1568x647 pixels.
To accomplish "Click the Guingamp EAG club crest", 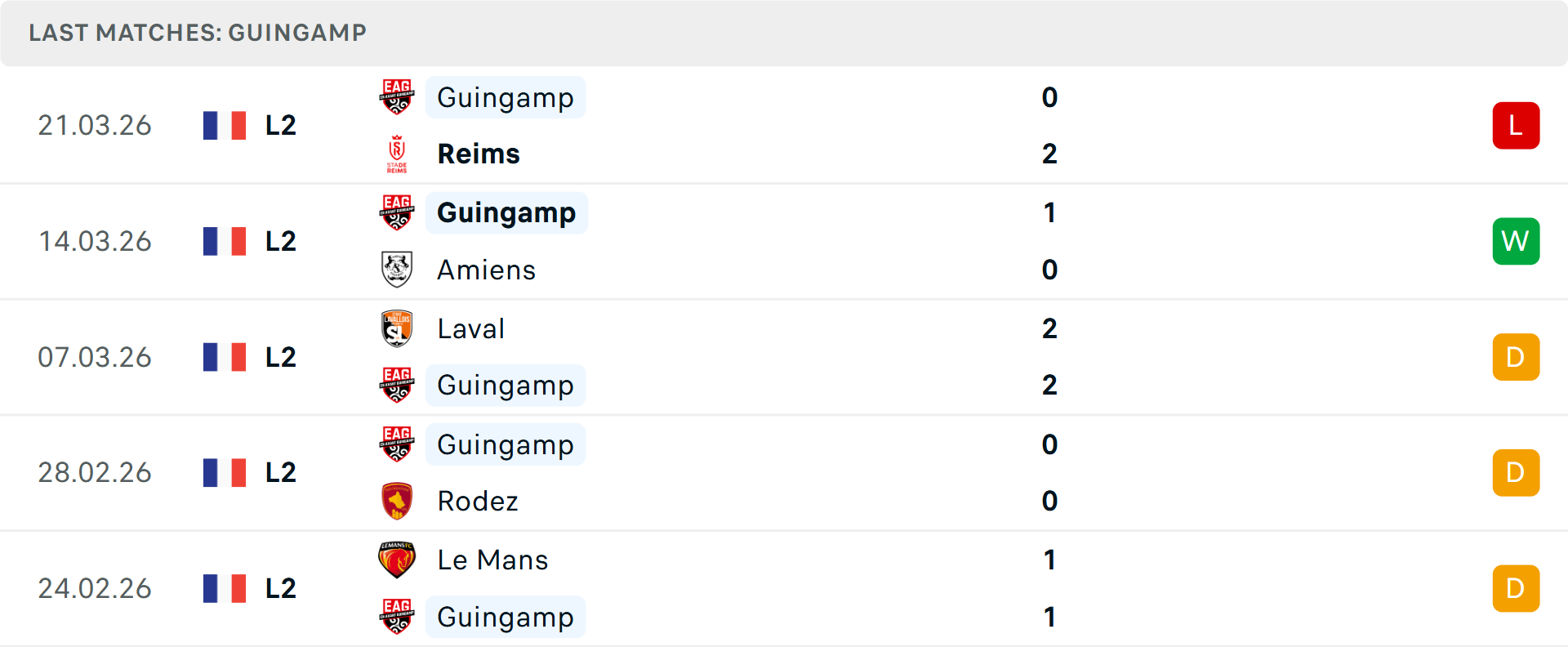I will [397, 98].
